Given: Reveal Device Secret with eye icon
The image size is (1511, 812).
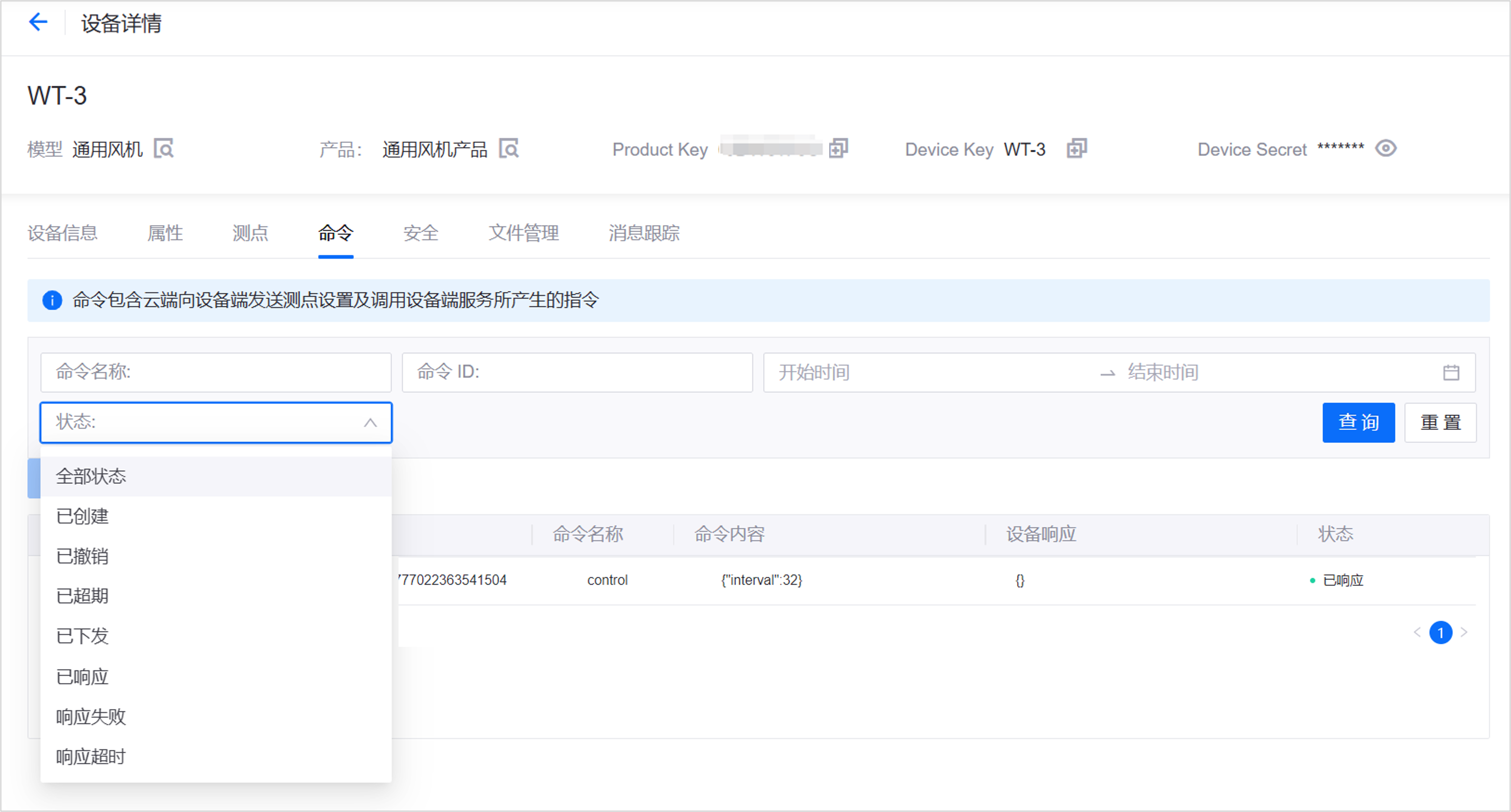Looking at the screenshot, I should pos(1386,148).
